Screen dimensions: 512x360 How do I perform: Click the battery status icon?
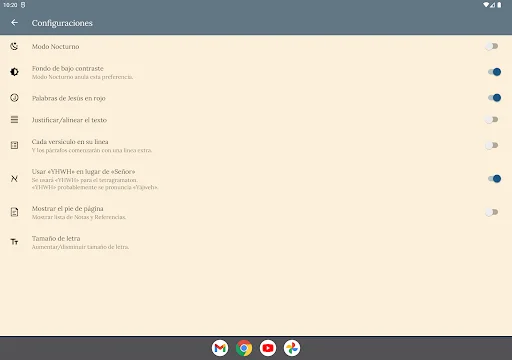coord(499,5)
